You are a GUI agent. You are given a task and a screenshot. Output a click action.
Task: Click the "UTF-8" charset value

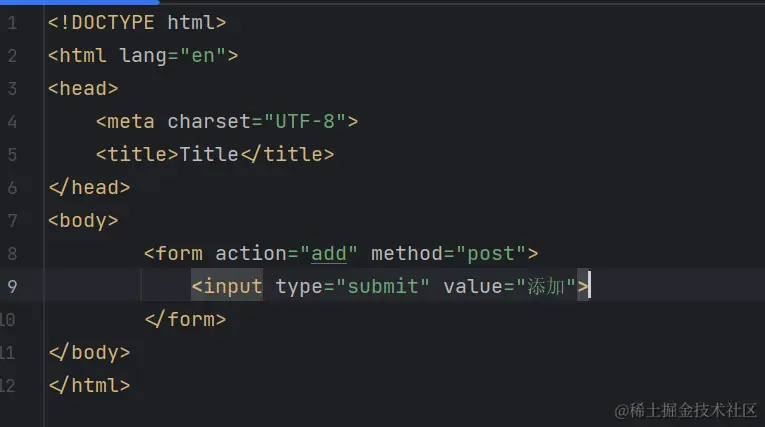click(x=299, y=121)
